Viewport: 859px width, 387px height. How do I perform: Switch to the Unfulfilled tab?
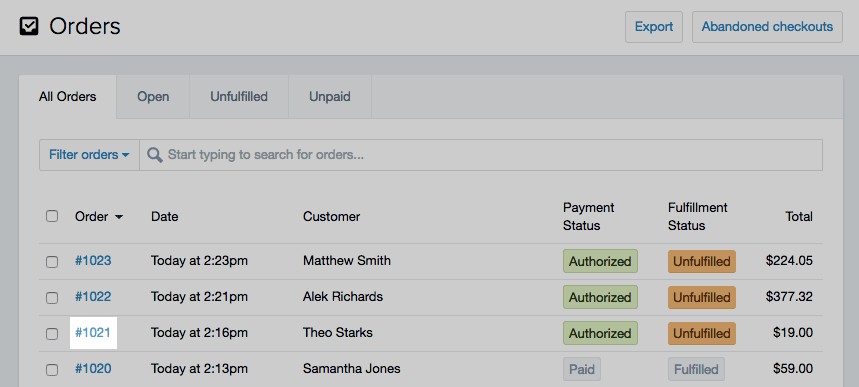coord(239,96)
